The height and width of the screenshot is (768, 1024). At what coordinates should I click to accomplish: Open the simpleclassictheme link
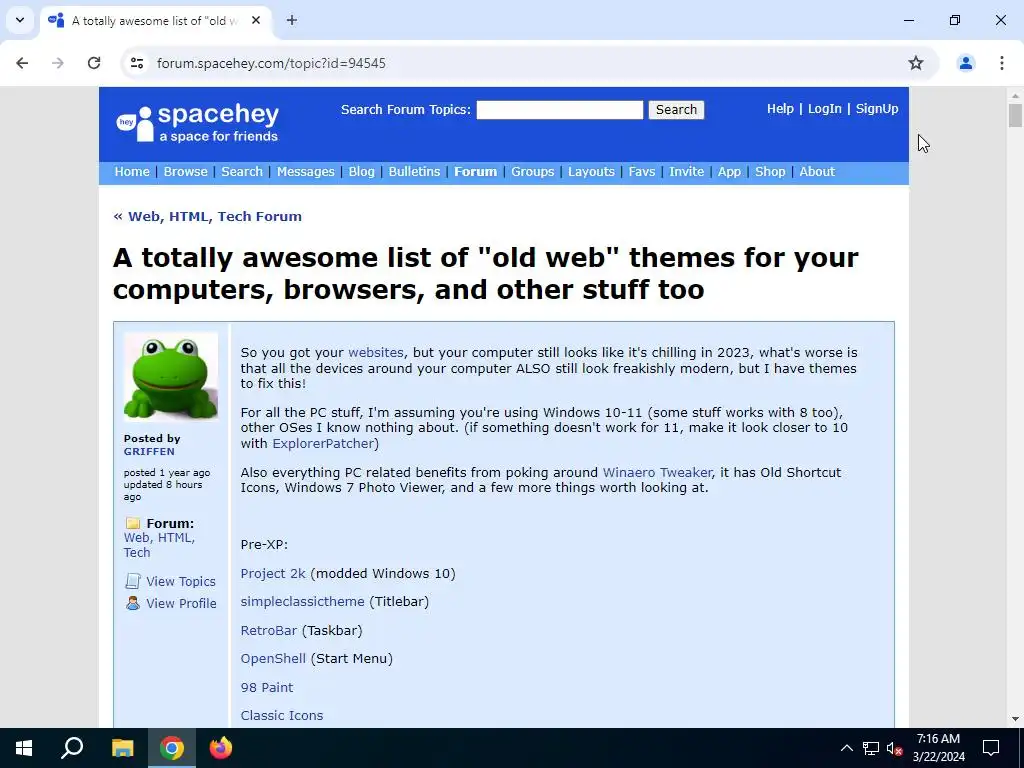302,601
